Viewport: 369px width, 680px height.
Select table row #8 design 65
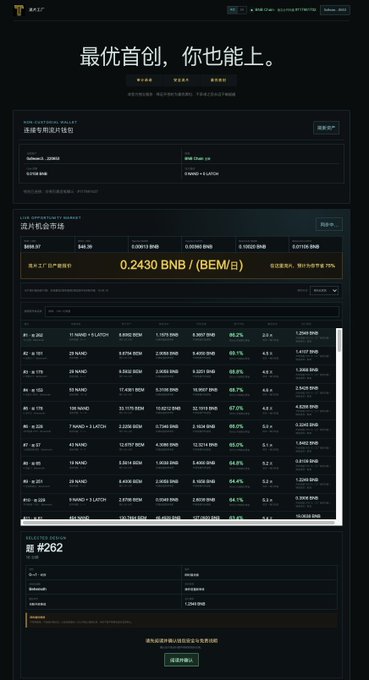click(x=178, y=465)
